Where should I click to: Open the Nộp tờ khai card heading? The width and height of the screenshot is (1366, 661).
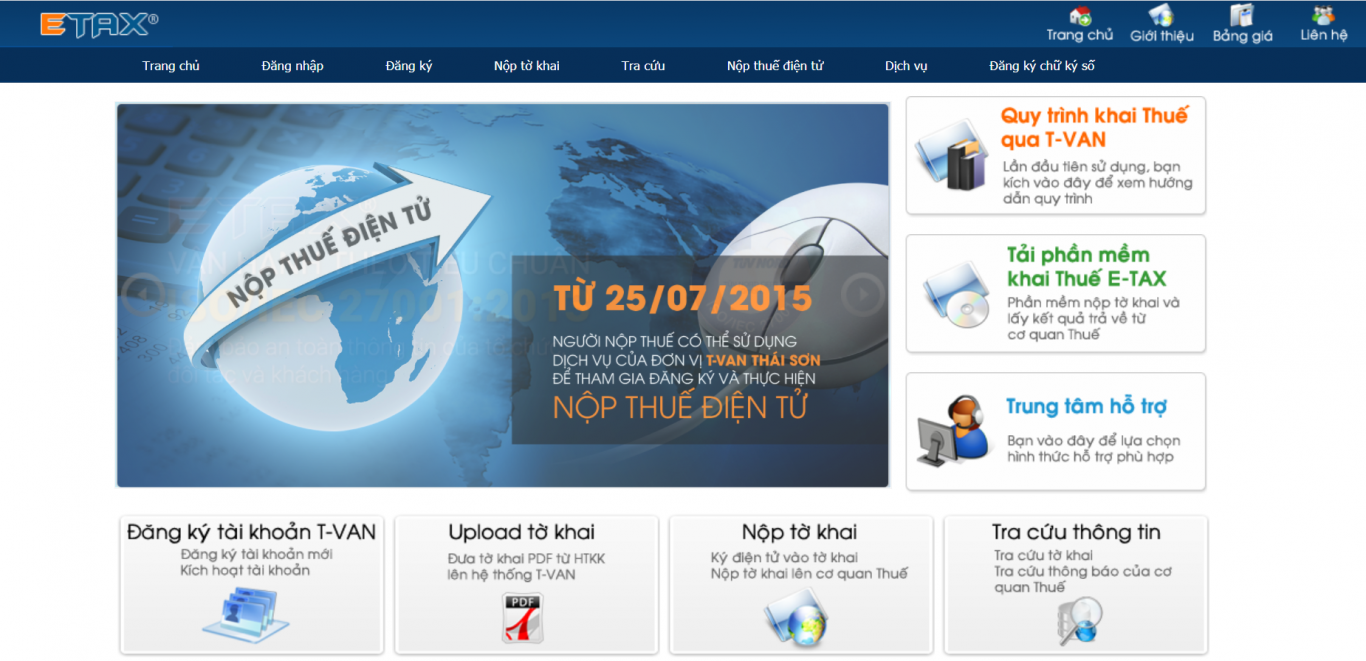[x=799, y=532]
